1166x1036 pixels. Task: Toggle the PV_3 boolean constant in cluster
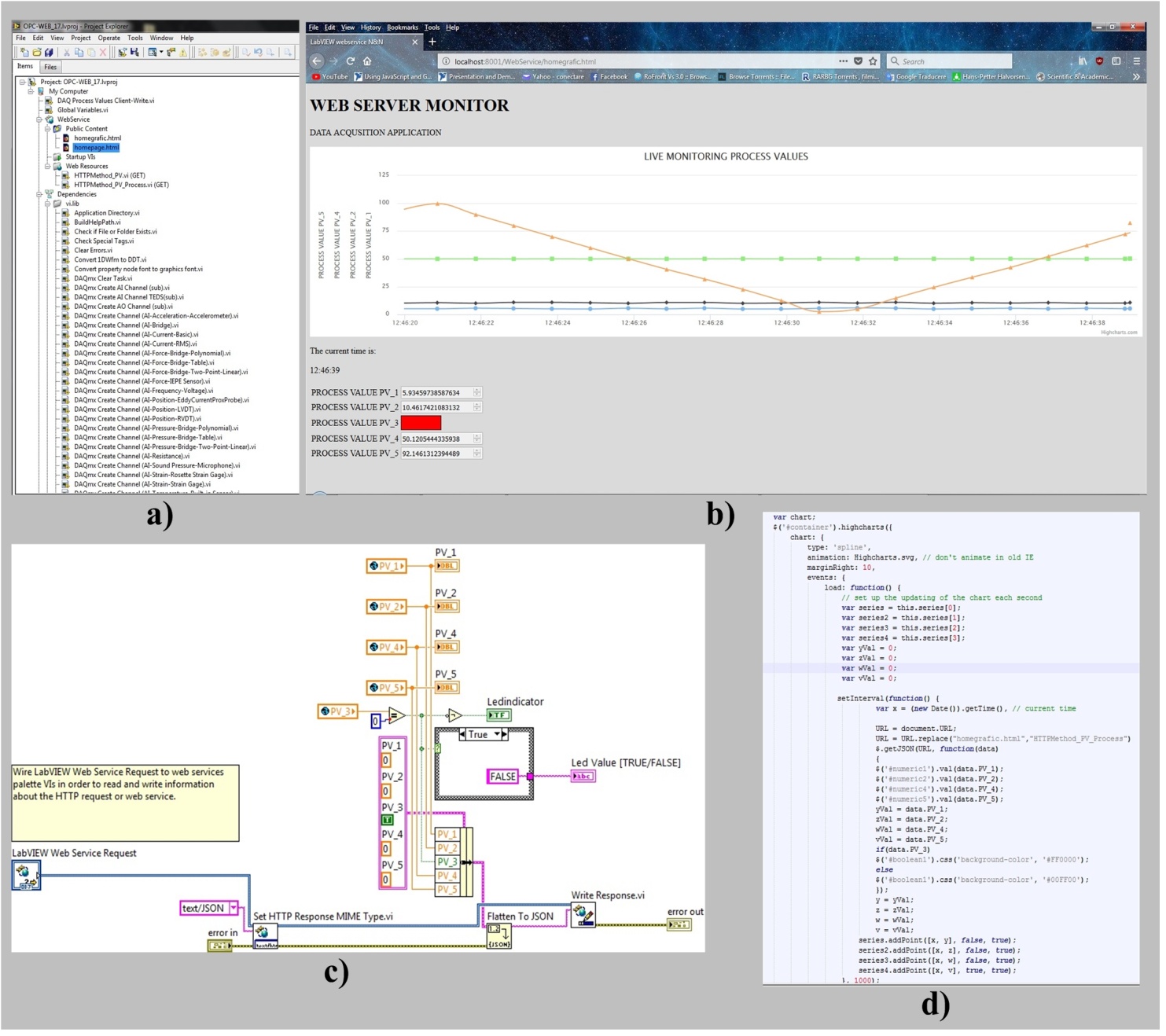click(x=387, y=820)
